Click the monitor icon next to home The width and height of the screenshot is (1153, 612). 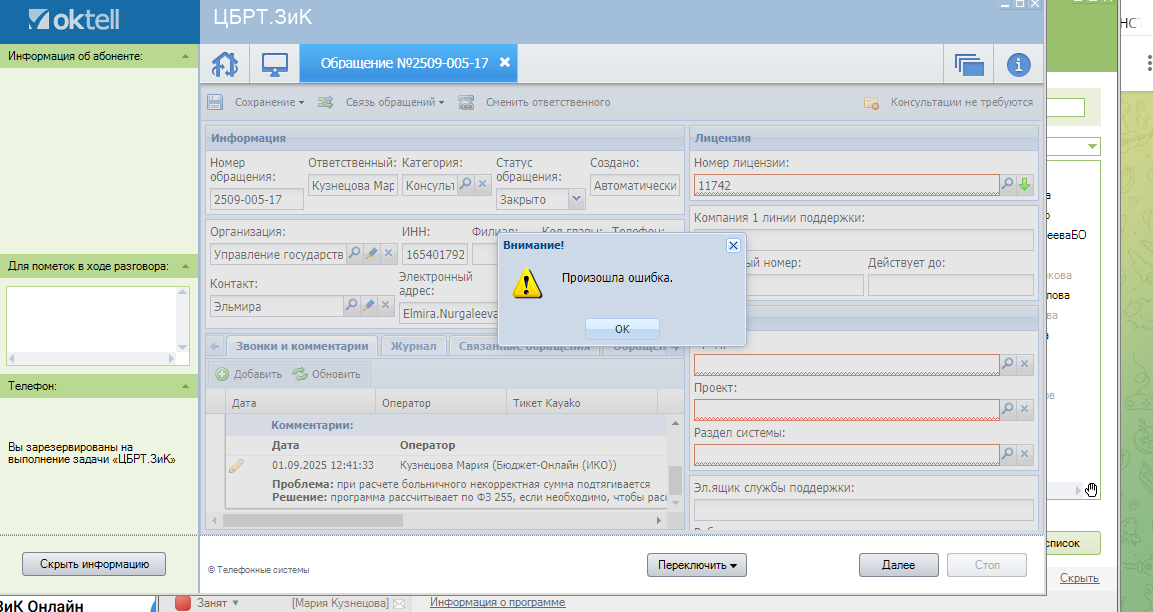tap(274, 64)
